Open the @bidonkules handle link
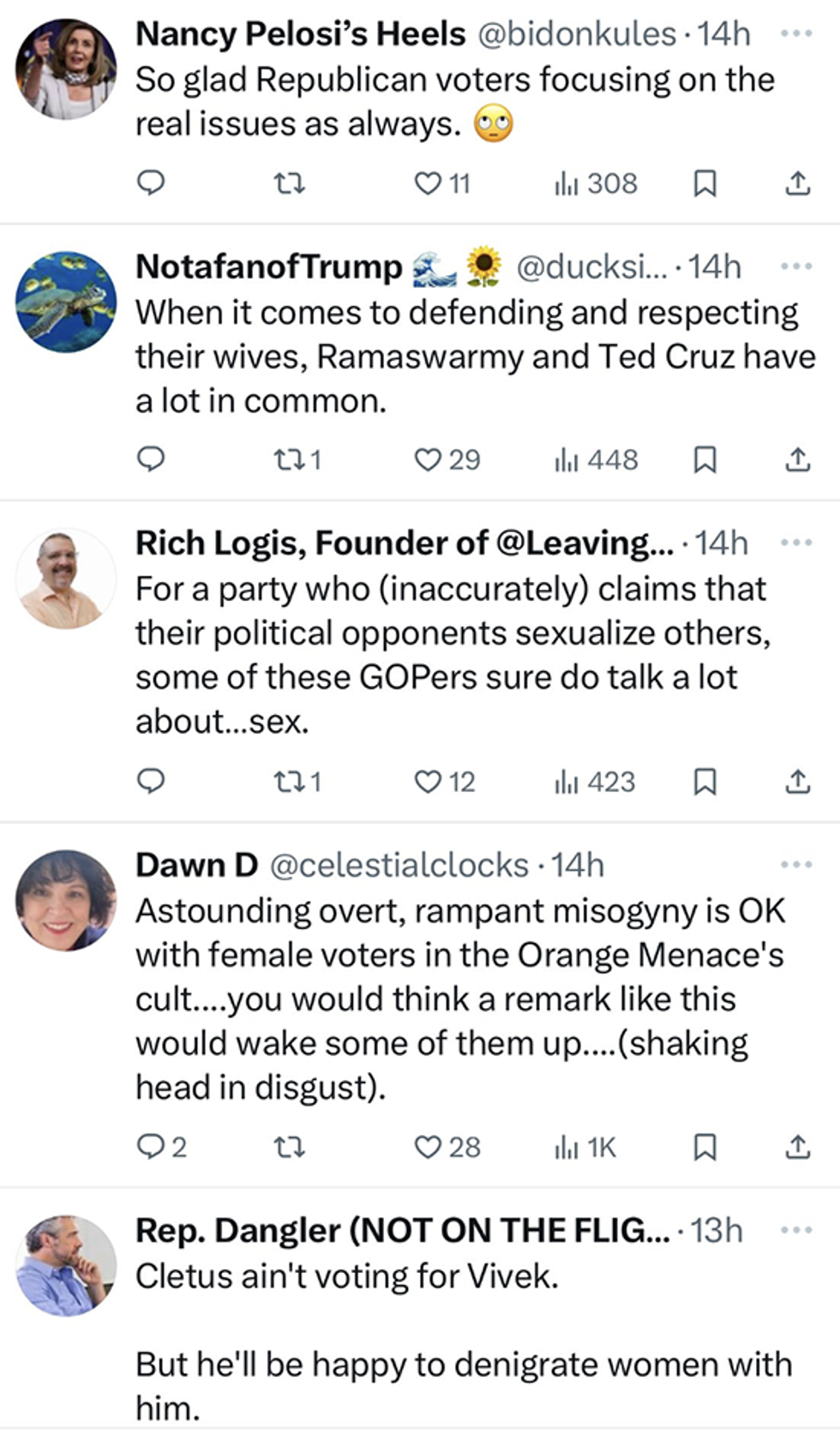 pos(576,34)
